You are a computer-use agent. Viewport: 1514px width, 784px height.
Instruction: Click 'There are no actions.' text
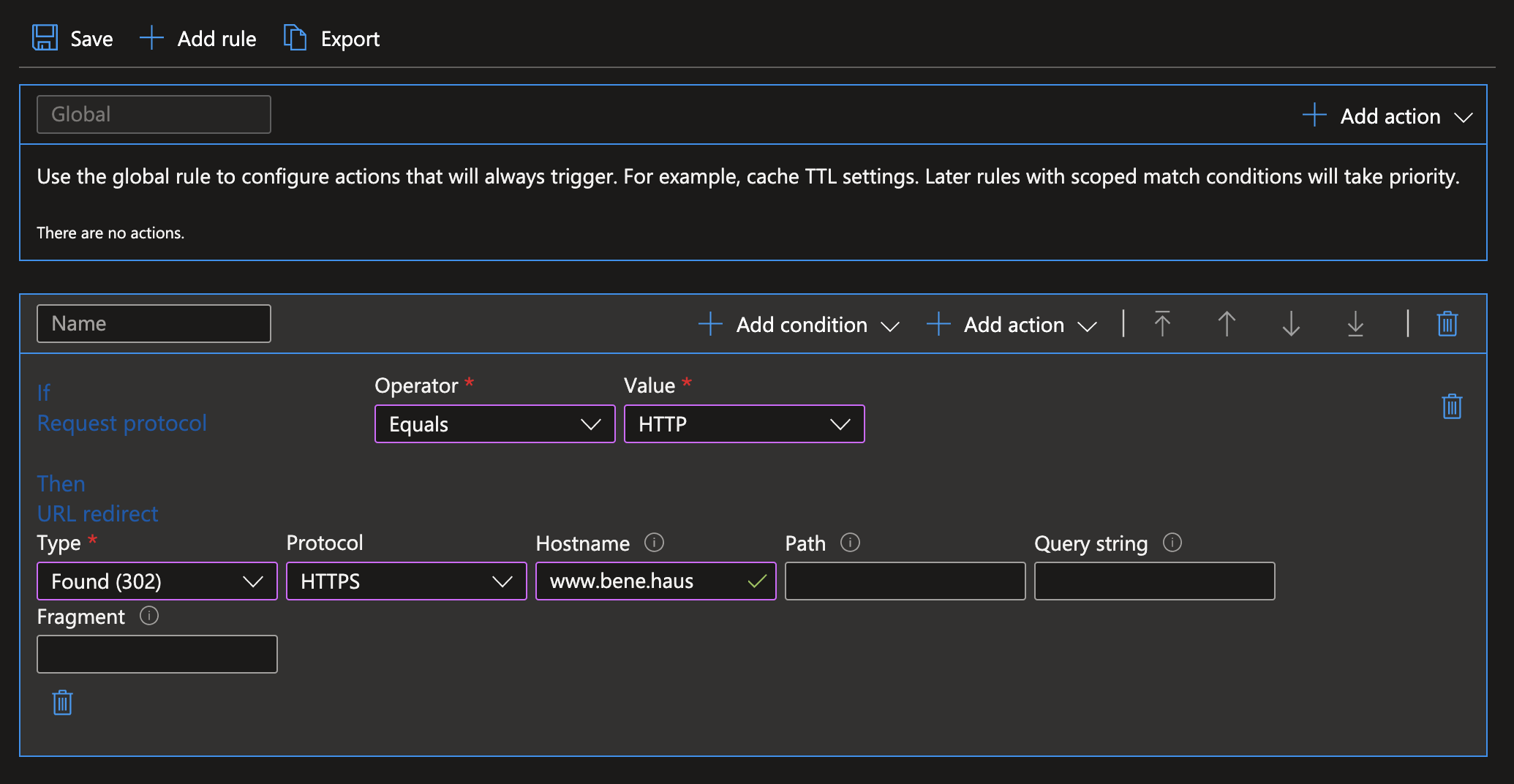[110, 233]
